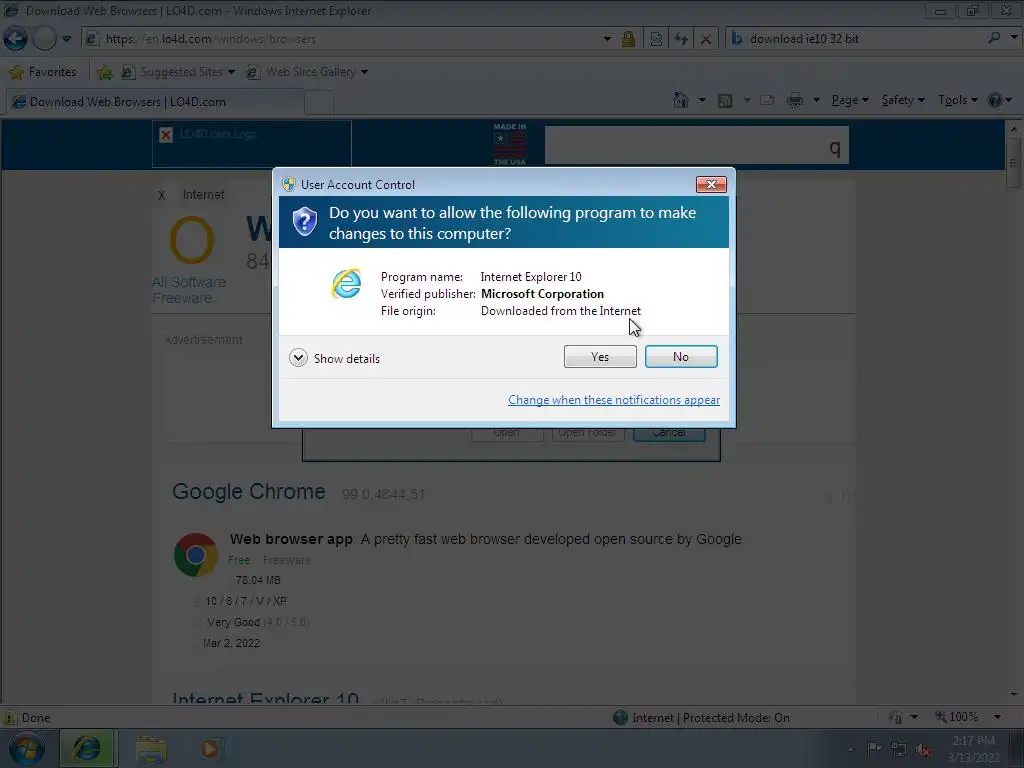Click the Web browser app link
This screenshot has width=1024, height=768.
(291, 539)
